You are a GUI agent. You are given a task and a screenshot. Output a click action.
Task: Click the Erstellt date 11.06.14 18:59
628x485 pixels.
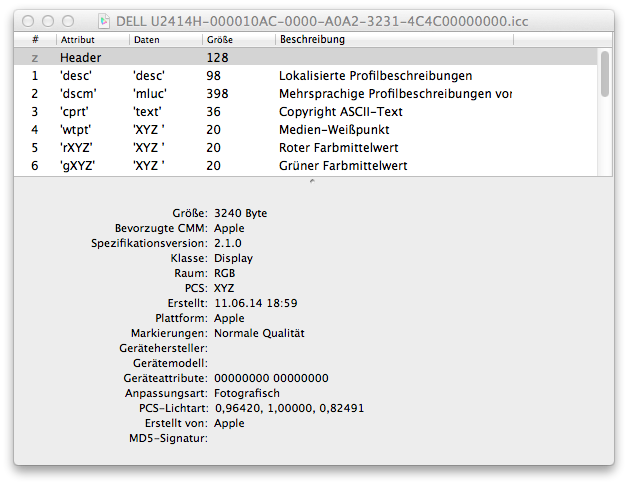tap(256, 303)
